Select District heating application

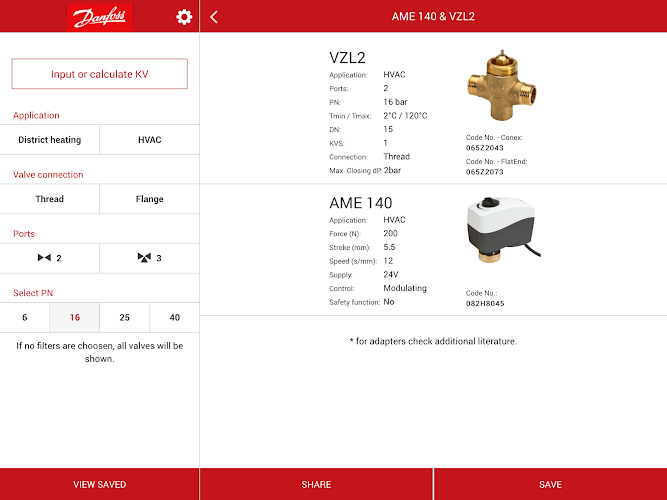click(50, 140)
